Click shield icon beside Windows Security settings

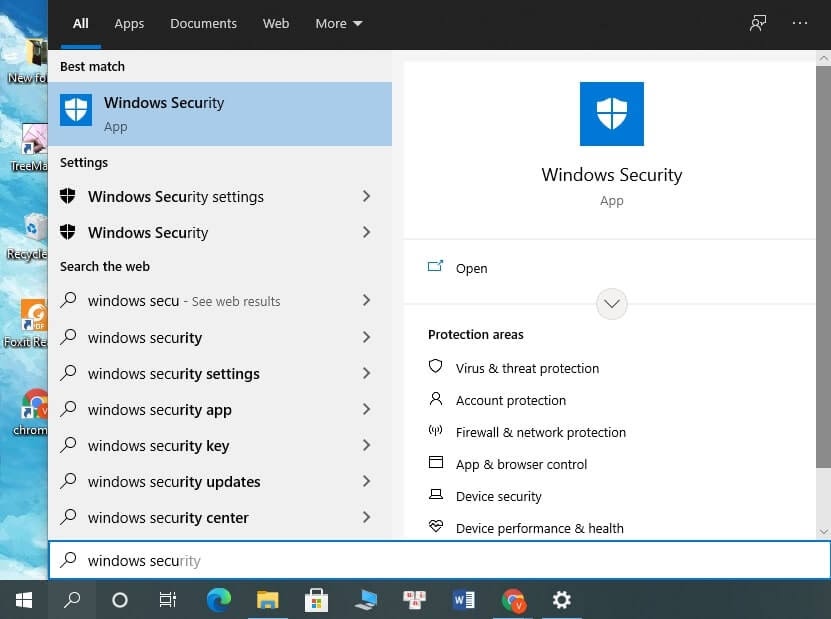coord(67,196)
